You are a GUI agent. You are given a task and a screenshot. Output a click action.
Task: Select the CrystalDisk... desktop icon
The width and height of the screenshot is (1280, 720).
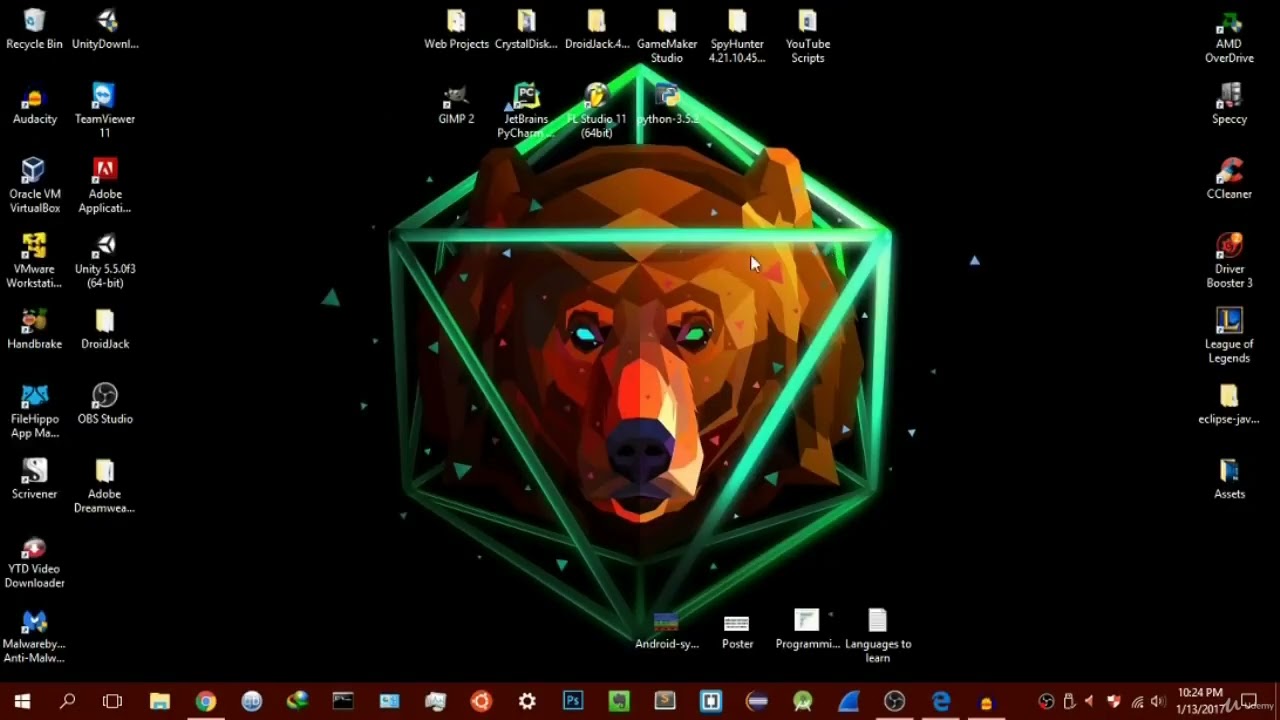pyautogui.click(x=526, y=30)
